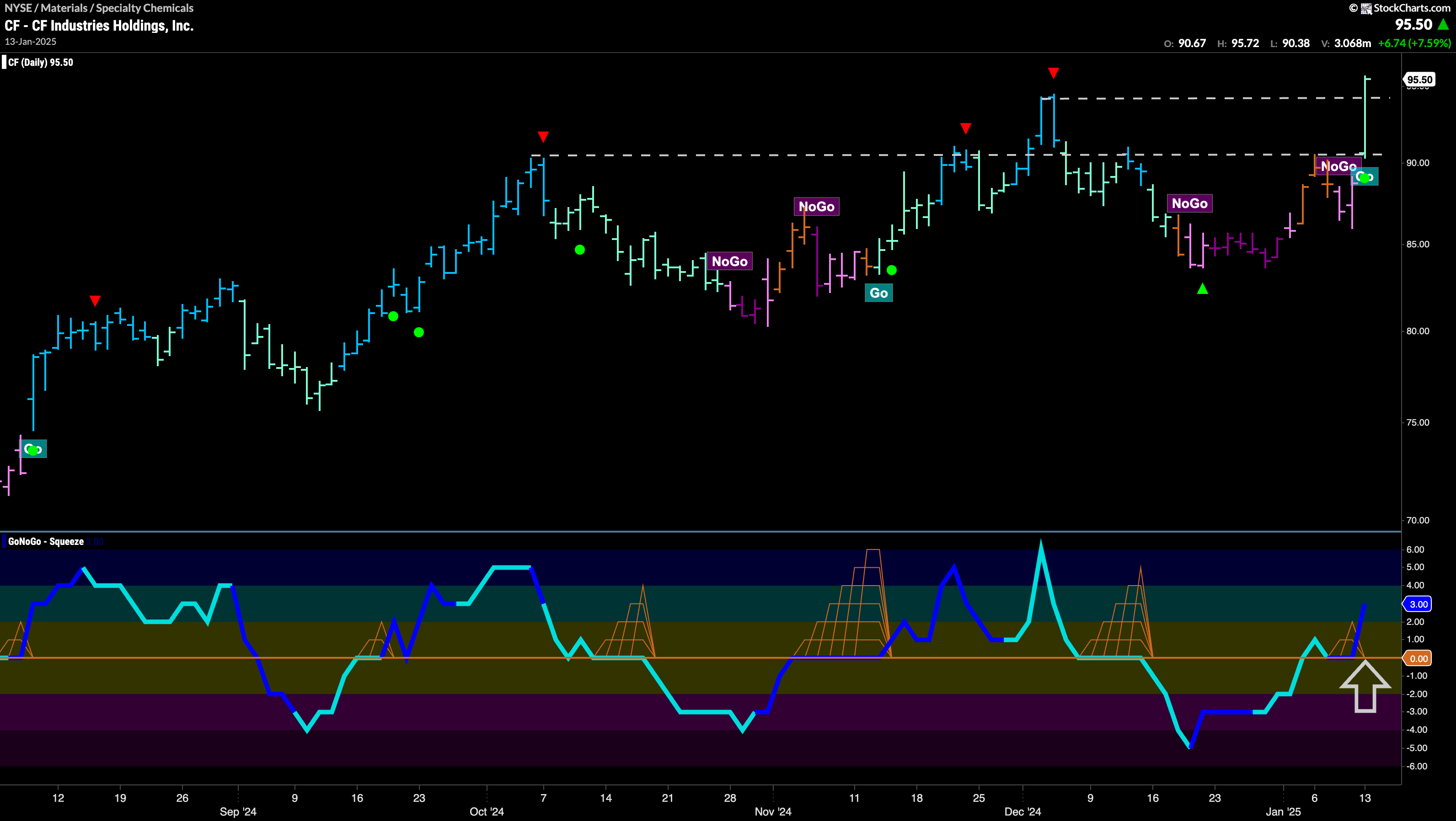This screenshot has height=821, width=1456.
Task: Click the red triangle above the August bars
Action: click(x=95, y=301)
